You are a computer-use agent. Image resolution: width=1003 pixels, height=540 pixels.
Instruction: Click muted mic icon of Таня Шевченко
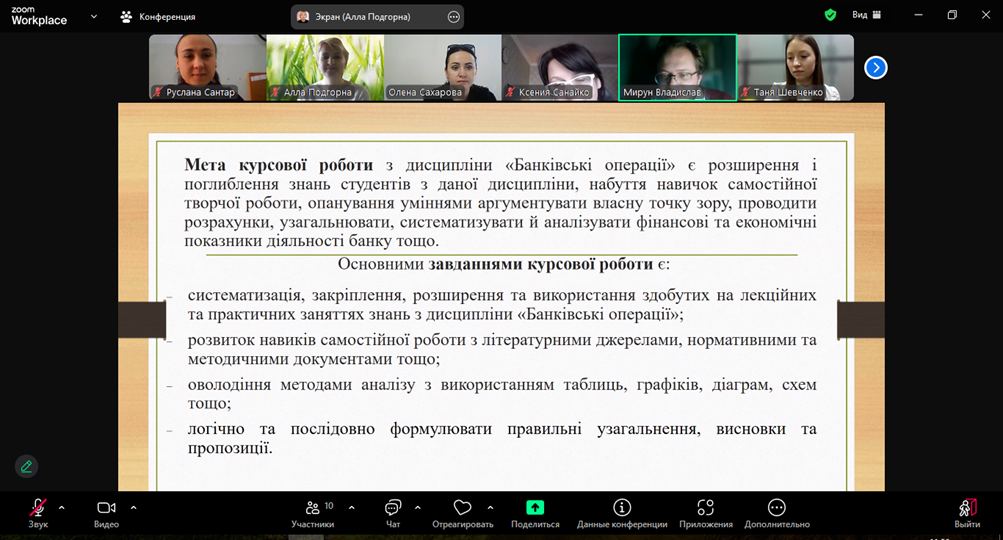[745, 92]
